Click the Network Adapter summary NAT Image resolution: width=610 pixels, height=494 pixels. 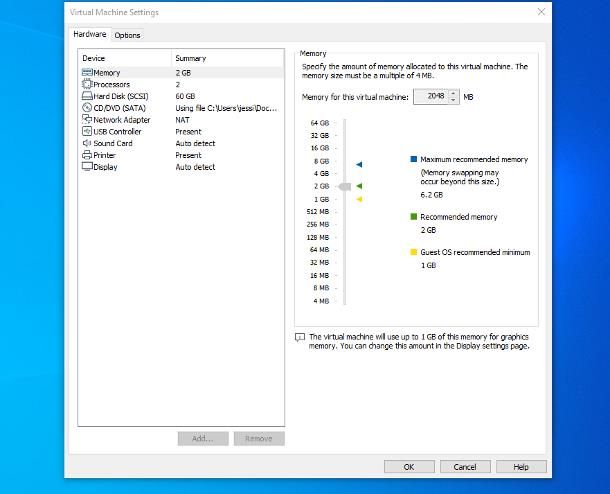pyautogui.click(x=182, y=120)
